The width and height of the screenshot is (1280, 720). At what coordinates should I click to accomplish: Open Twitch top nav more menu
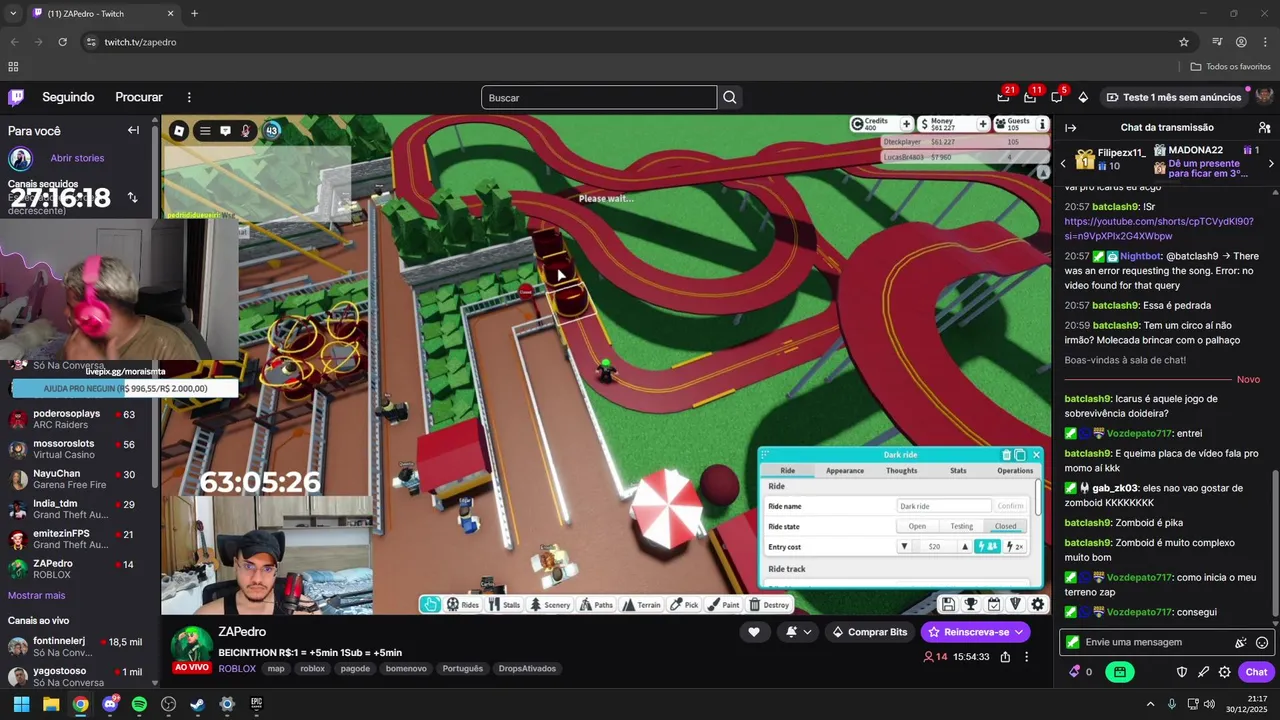click(189, 97)
